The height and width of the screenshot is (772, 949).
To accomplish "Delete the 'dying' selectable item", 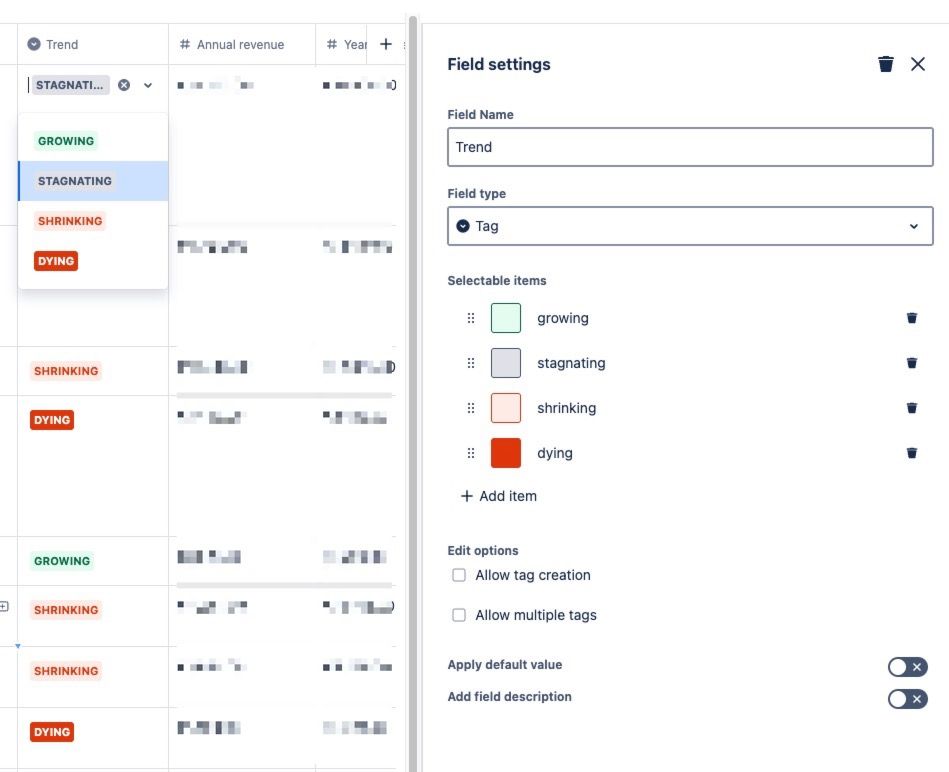I will pyautogui.click(x=911, y=453).
